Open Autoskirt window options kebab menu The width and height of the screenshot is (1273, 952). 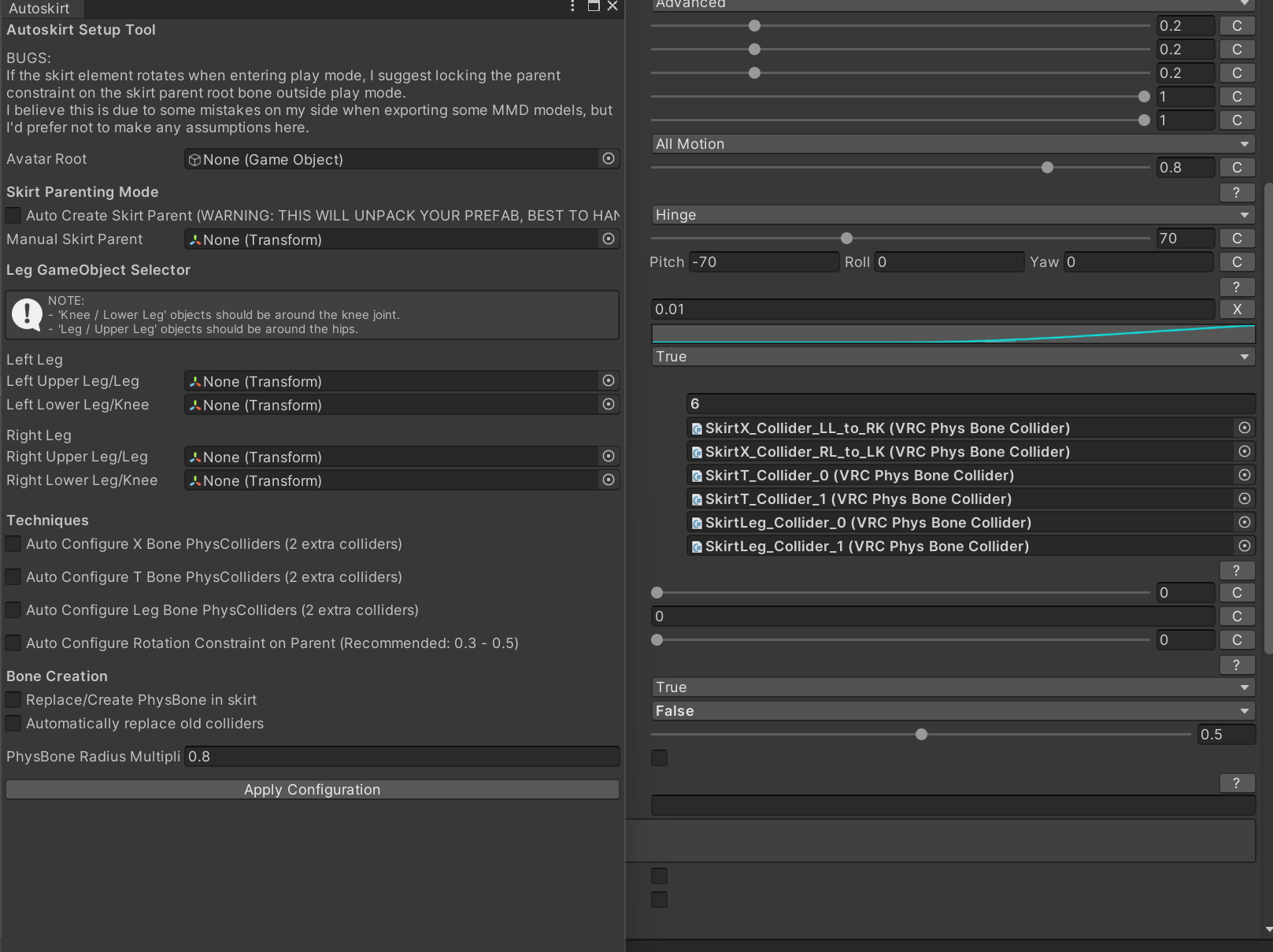tap(572, 7)
